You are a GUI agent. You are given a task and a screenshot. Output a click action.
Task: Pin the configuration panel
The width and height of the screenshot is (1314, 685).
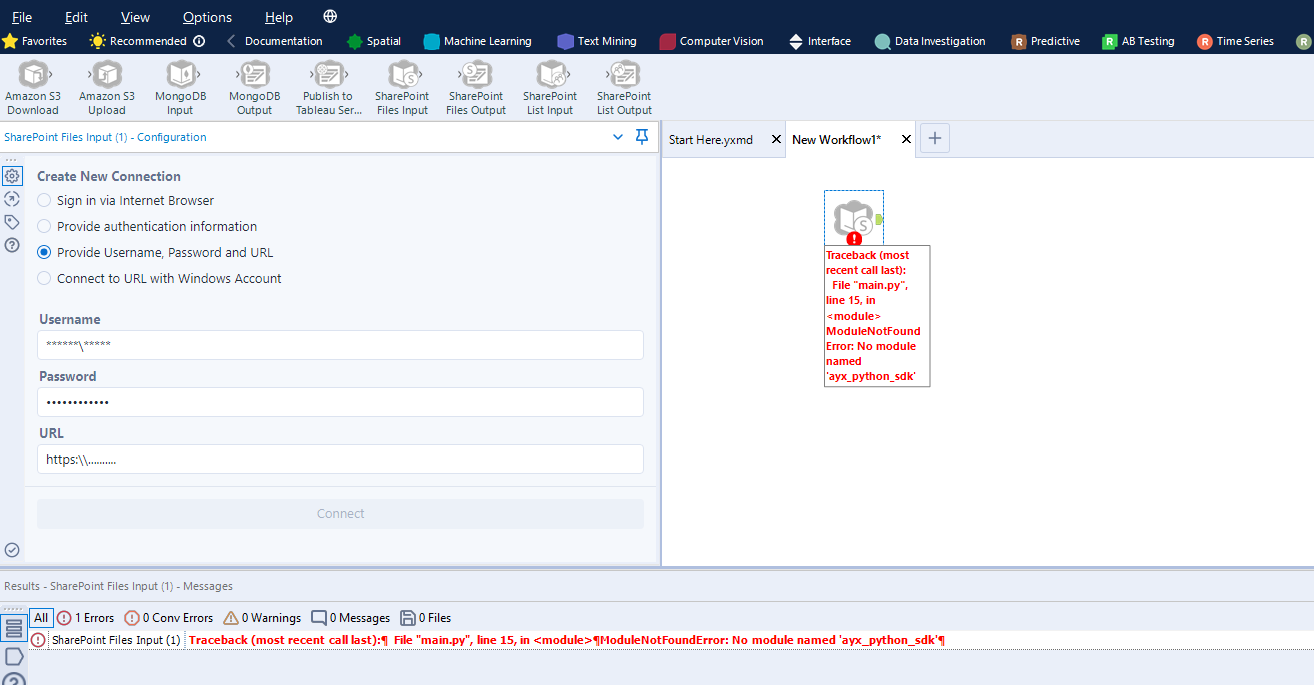click(x=641, y=137)
